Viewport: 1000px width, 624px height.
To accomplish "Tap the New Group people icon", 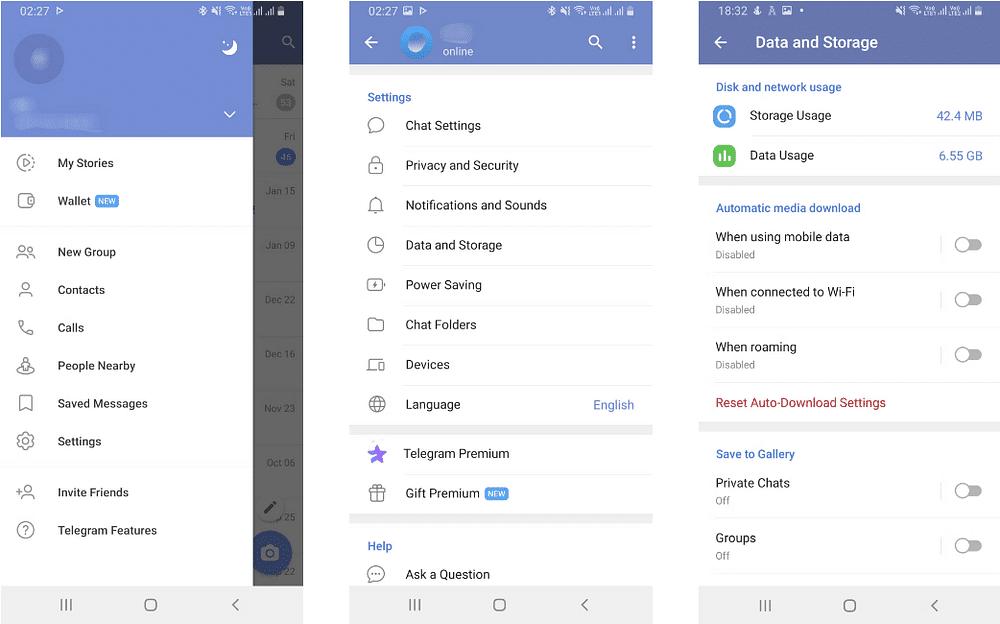I will [x=26, y=252].
